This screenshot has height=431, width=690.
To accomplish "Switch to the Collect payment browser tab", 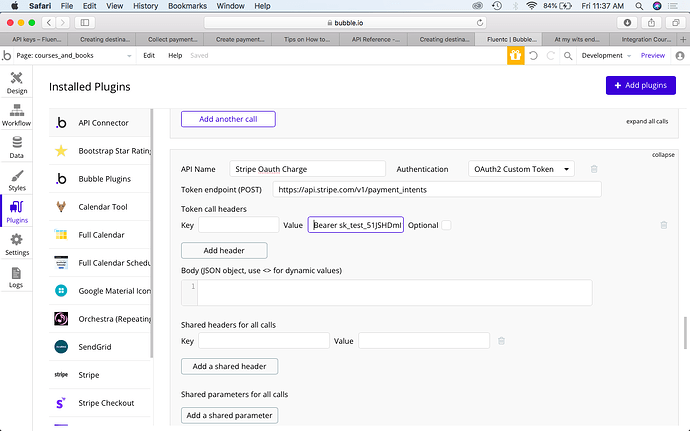I will (172, 39).
